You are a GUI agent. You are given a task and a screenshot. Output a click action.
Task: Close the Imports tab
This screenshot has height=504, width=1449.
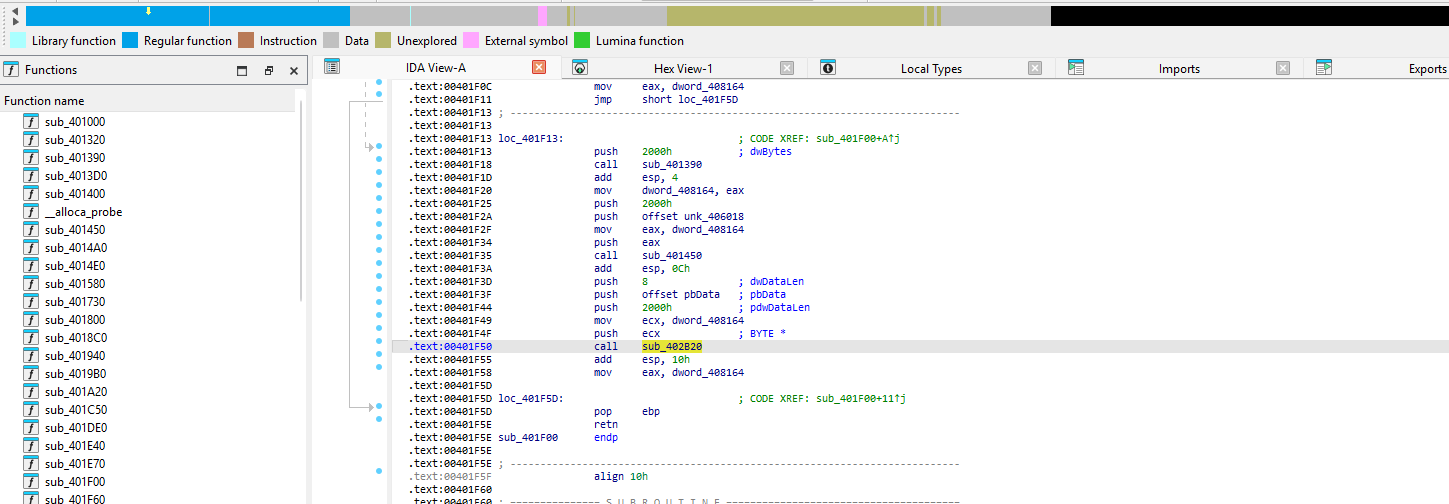[x=1283, y=68]
